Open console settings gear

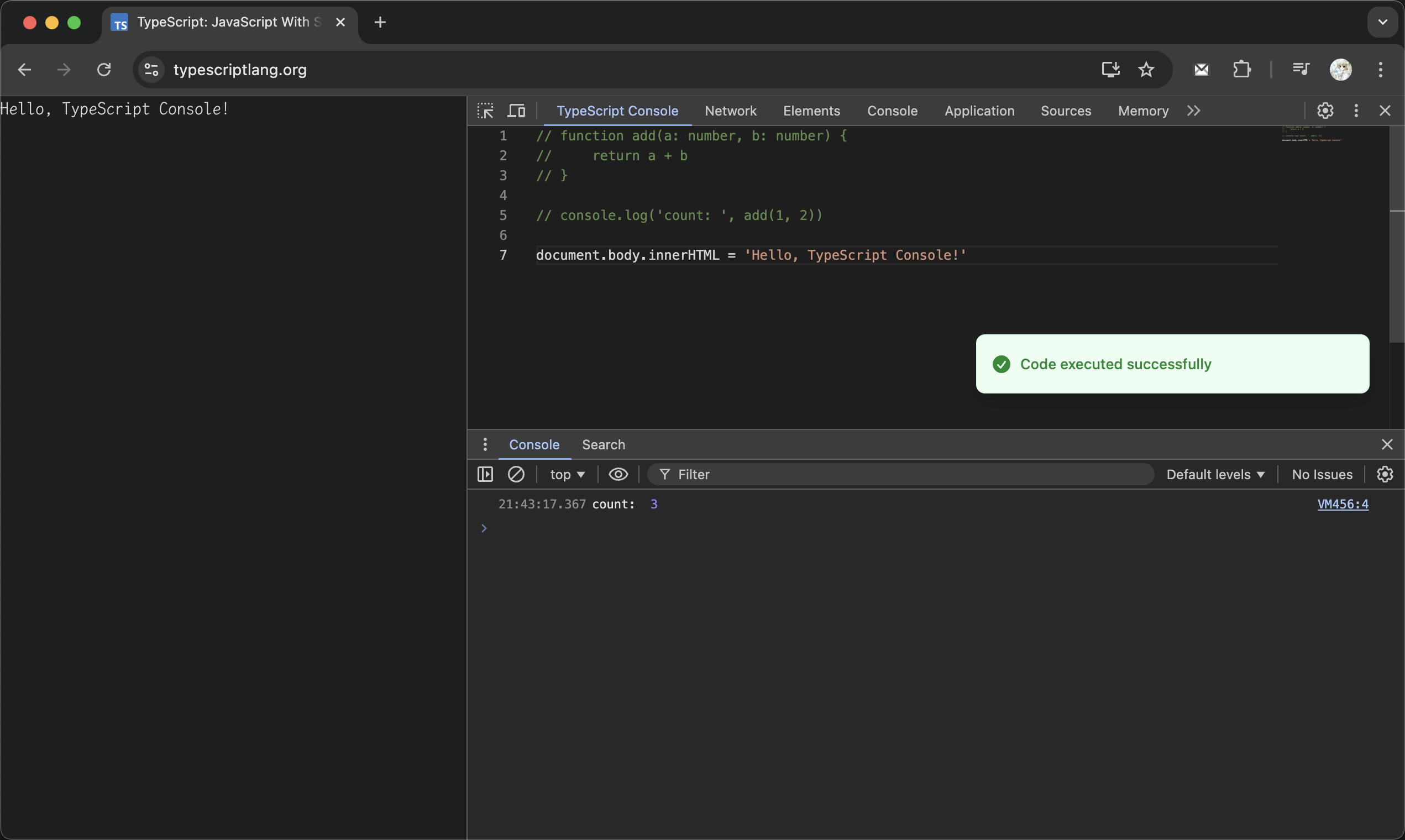point(1385,474)
